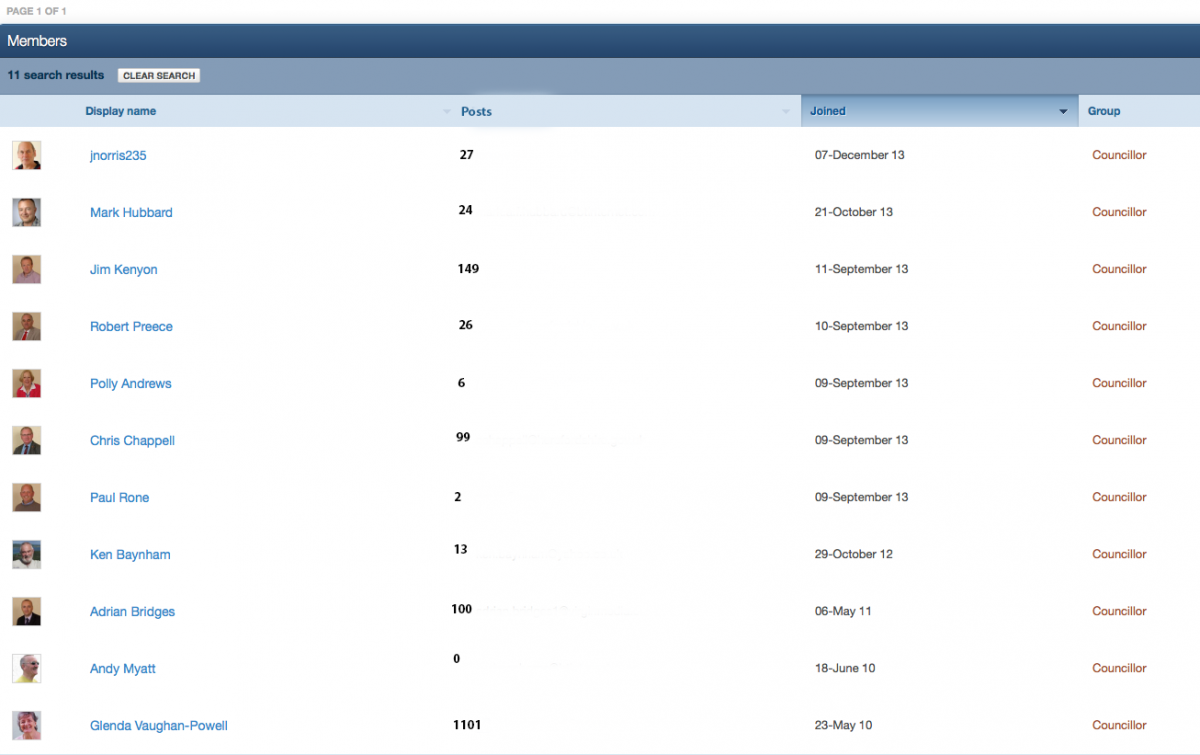Screen dimensions: 1200x755
Task: Click the Councillor group for Polly Andrews
Action: (1119, 383)
